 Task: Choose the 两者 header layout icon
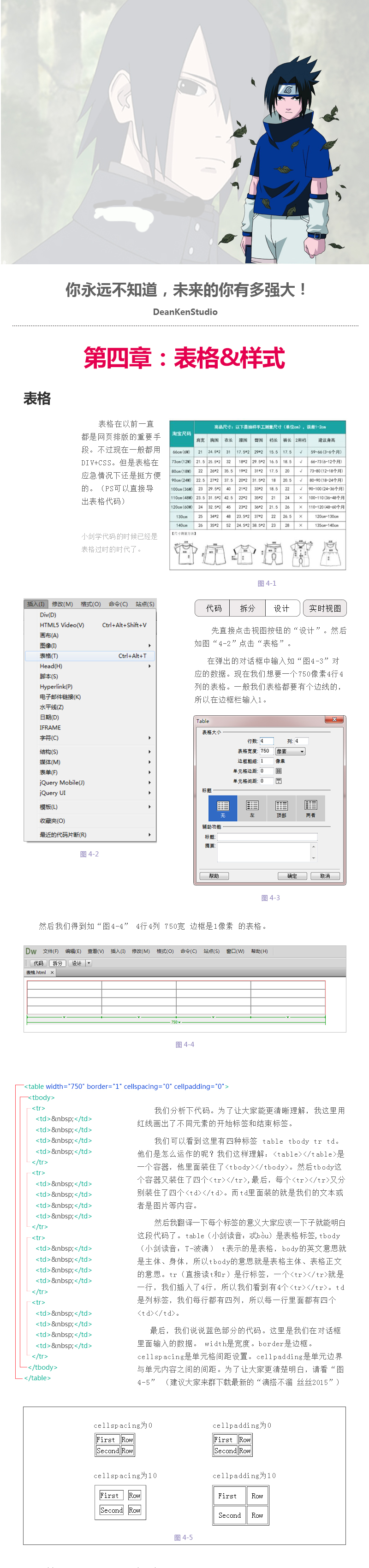pyautogui.click(x=310, y=808)
